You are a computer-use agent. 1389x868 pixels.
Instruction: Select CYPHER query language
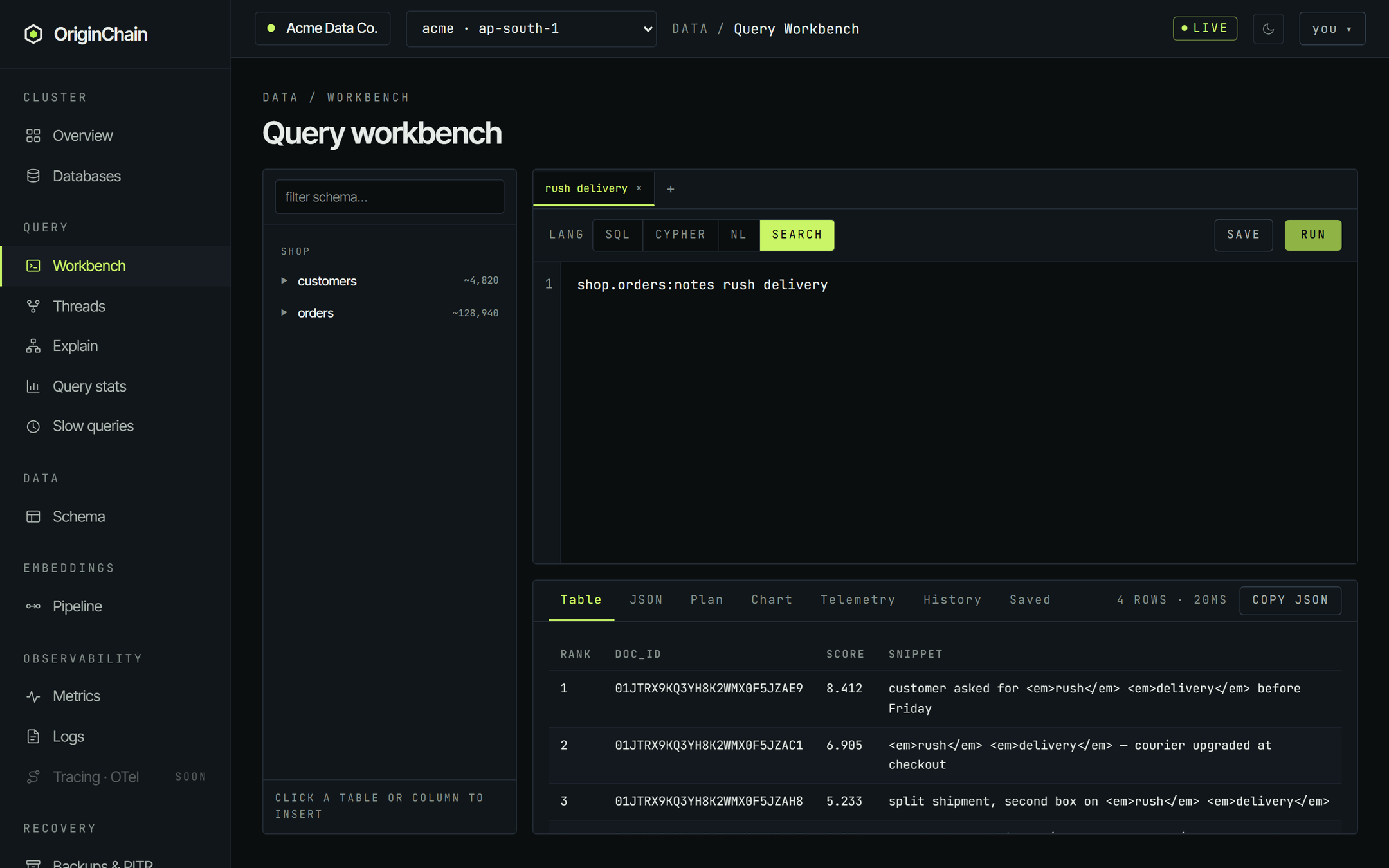(680, 235)
